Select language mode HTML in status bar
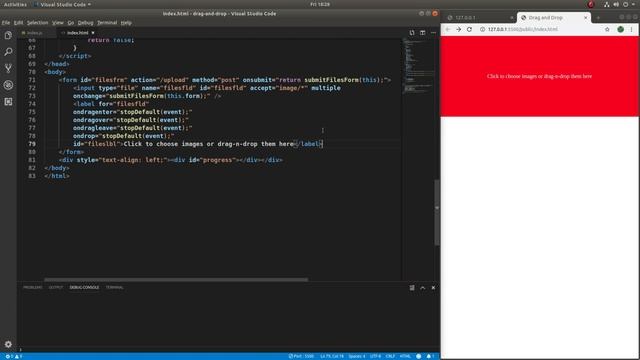Viewport: 640px width, 360px height. [x=405, y=356]
